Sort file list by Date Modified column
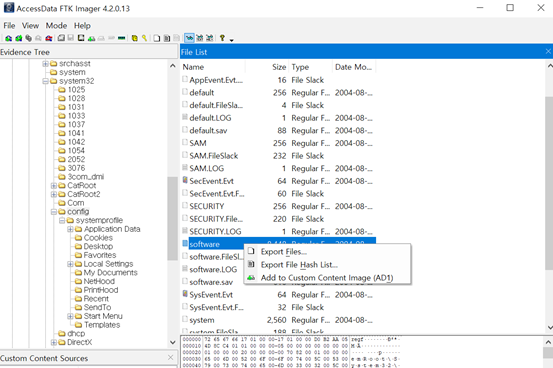The height and width of the screenshot is (368, 553). [x=354, y=67]
